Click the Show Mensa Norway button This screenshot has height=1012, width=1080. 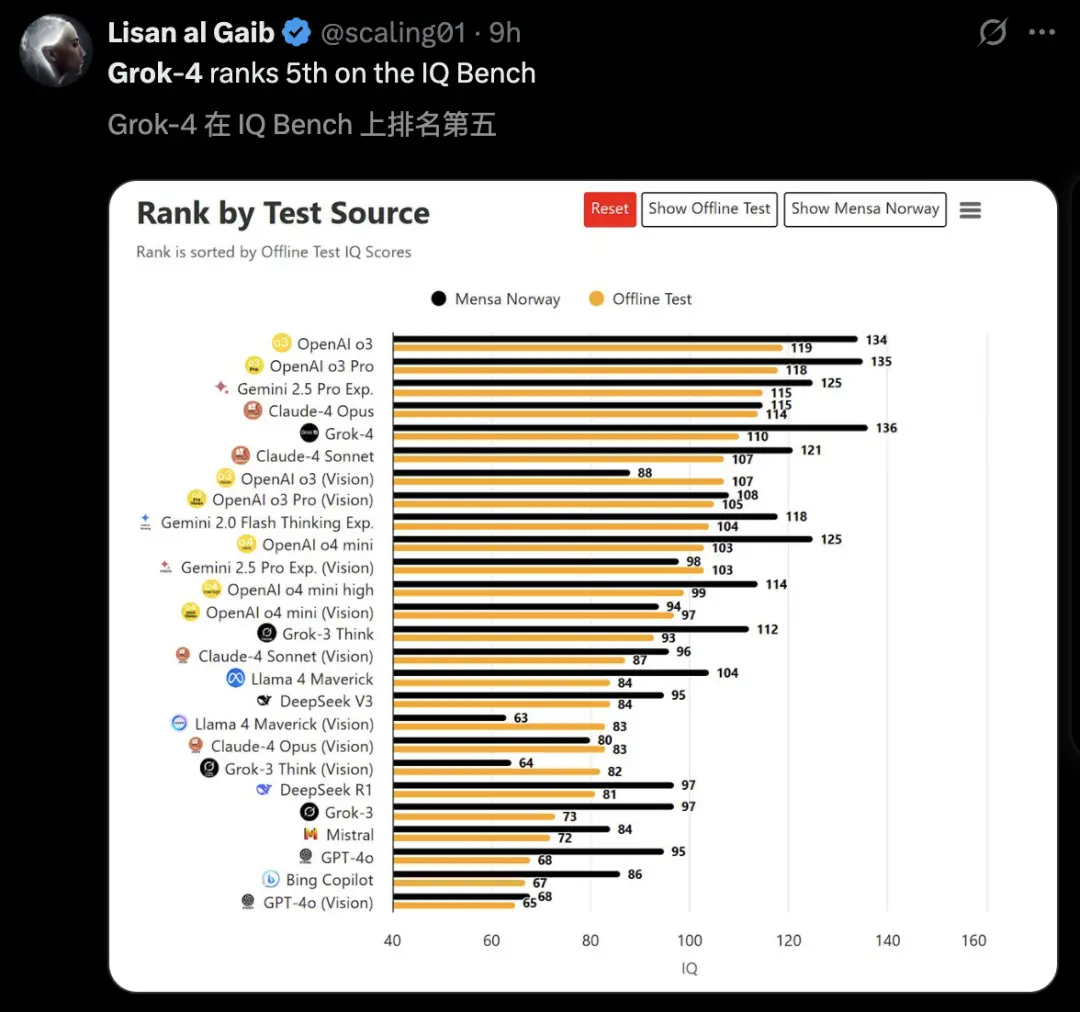865,209
